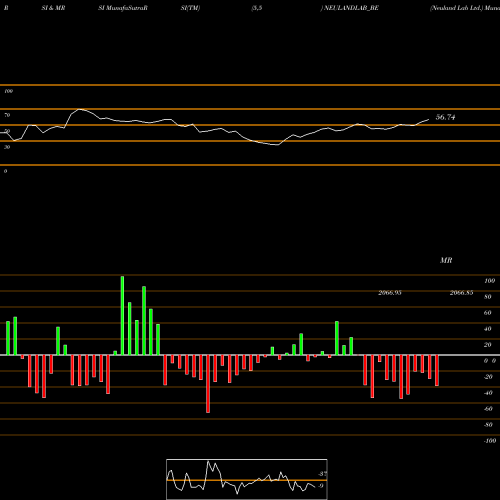Viewport: 500px width, 500px height.
Task: Open the mini overview chart at bottom
Action: pyautogui.click(x=247, y=479)
